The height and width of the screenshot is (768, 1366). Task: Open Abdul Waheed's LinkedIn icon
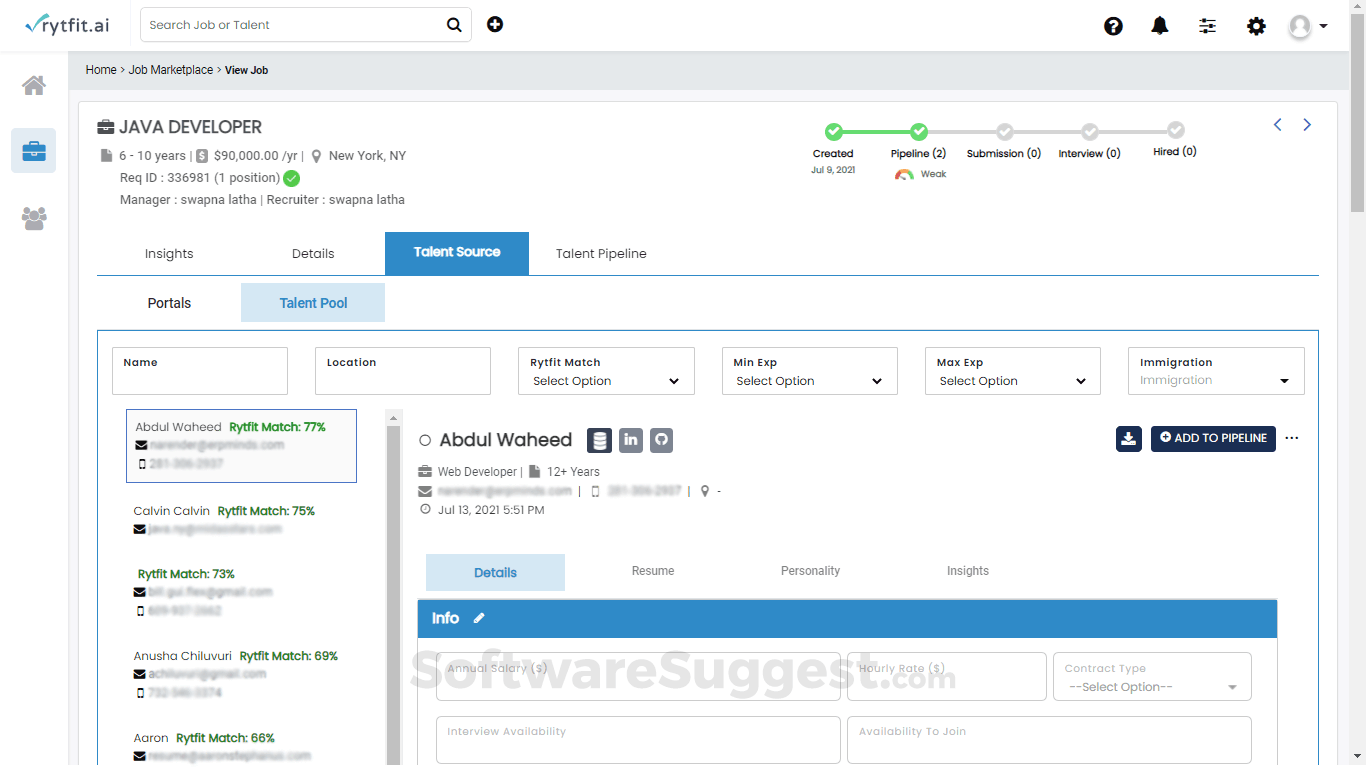tap(630, 440)
